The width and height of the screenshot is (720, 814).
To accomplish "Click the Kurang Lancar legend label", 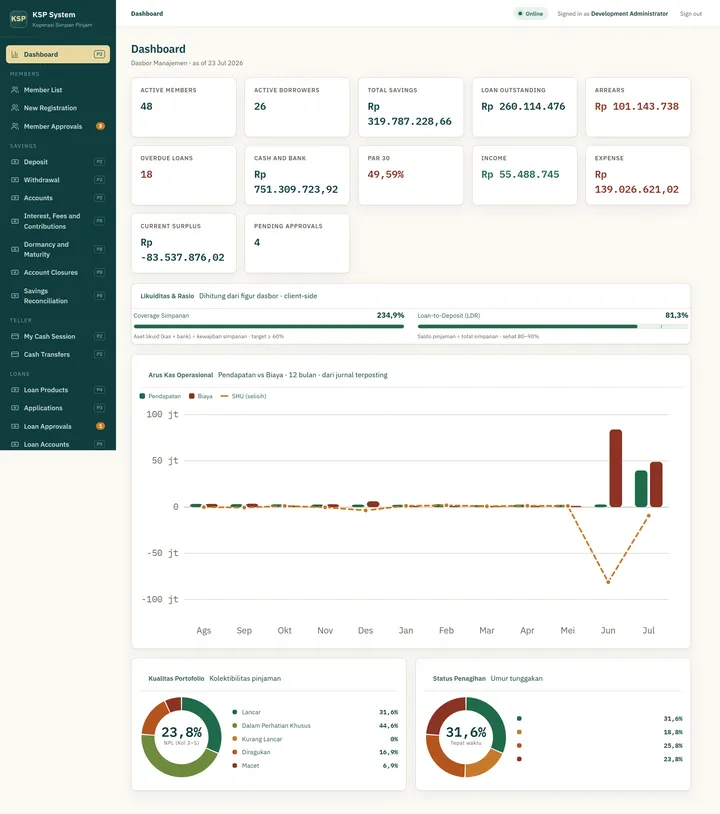I will [262, 739].
